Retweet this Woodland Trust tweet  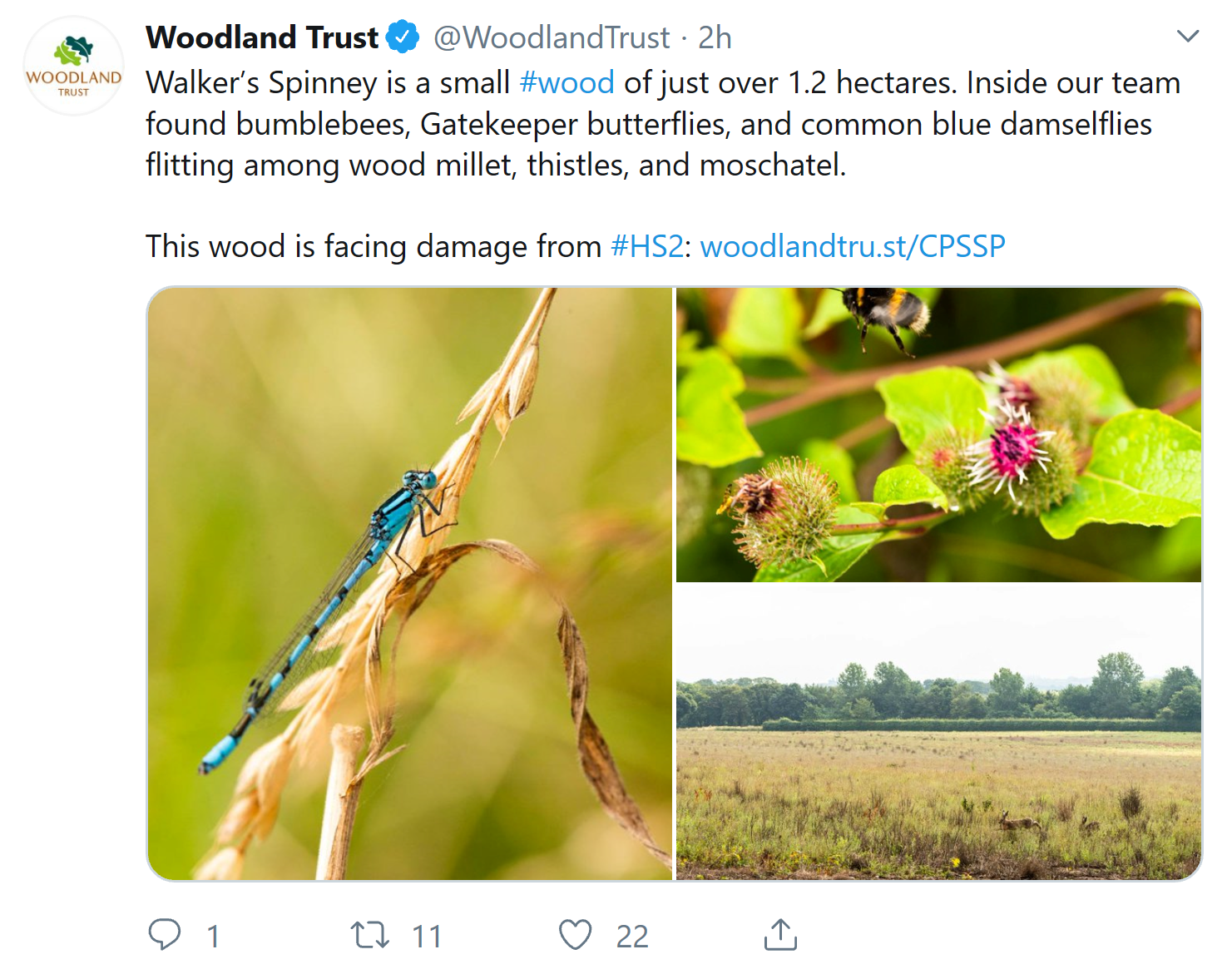coord(369,935)
